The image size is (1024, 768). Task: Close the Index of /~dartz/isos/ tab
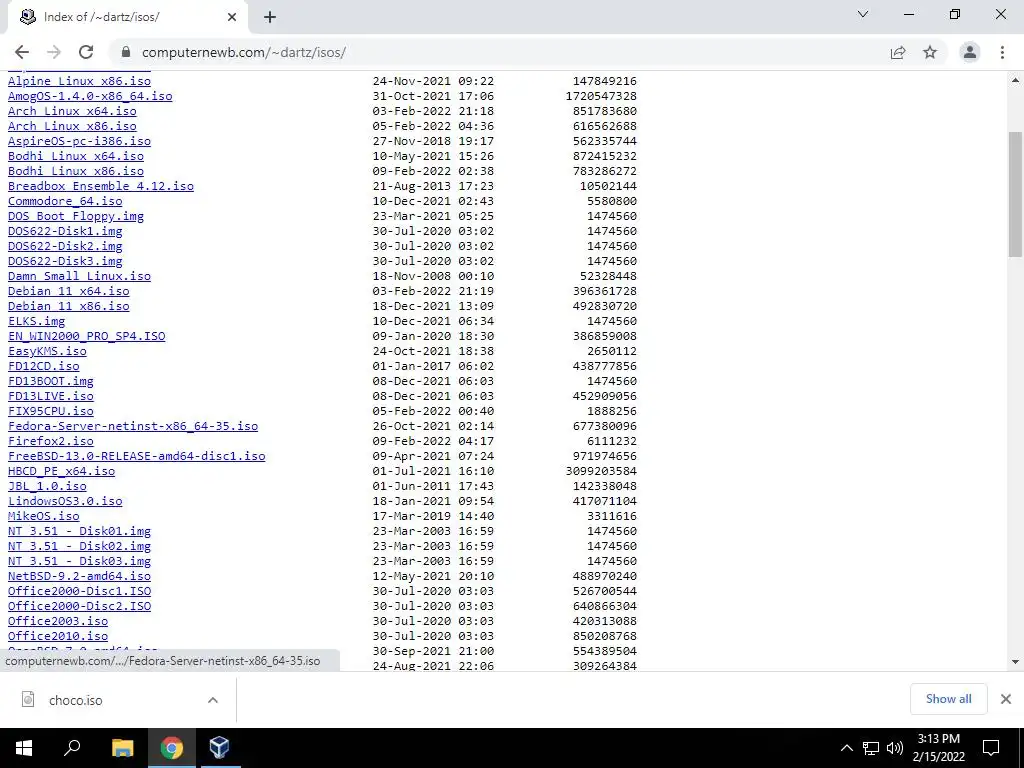[232, 17]
